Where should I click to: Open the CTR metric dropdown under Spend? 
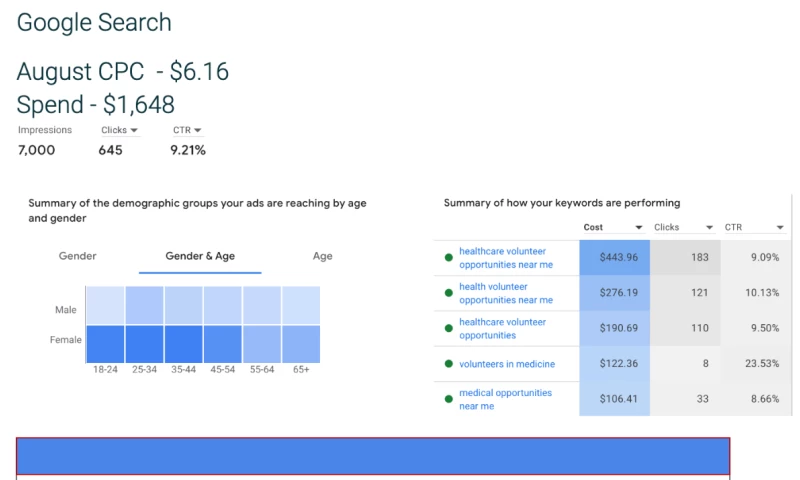197,130
